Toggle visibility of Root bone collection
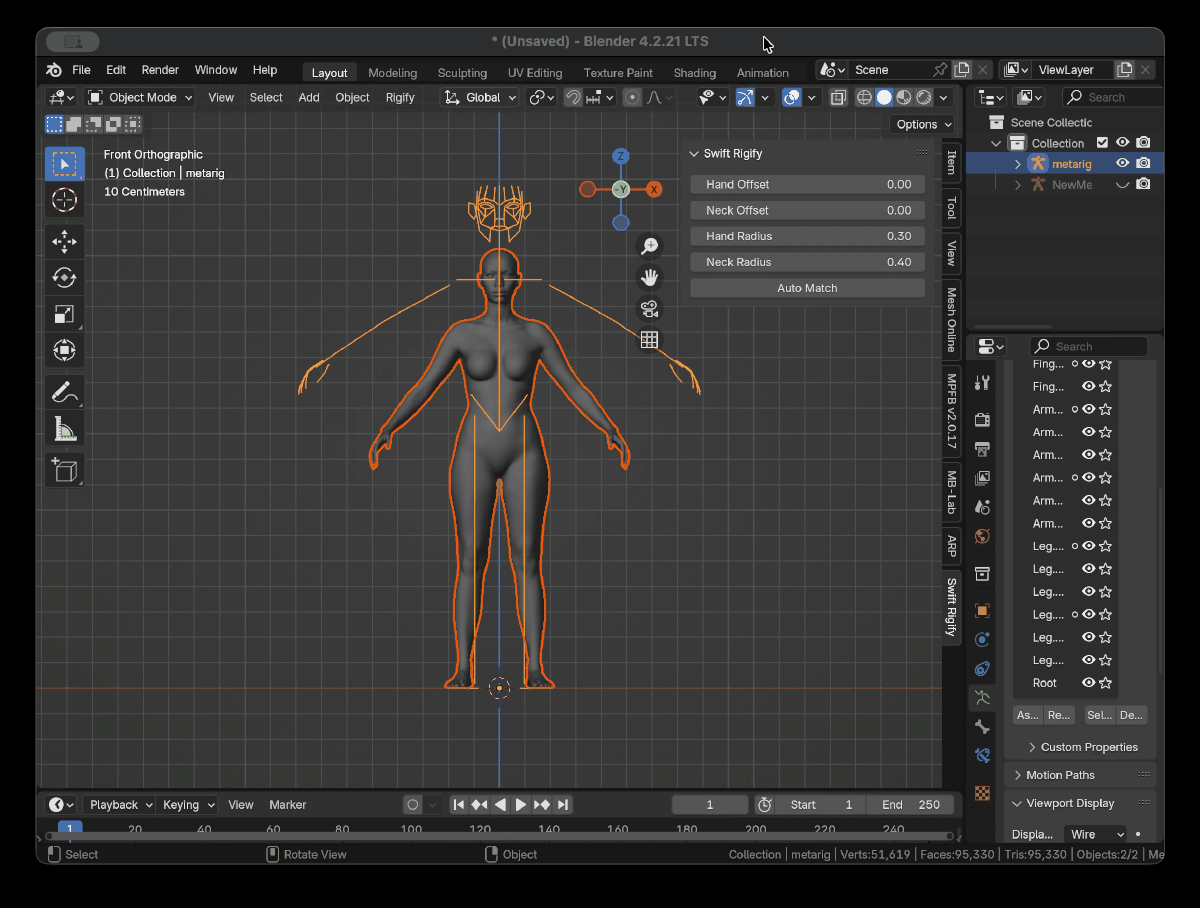The height and width of the screenshot is (908, 1200). (x=1088, y=683)
